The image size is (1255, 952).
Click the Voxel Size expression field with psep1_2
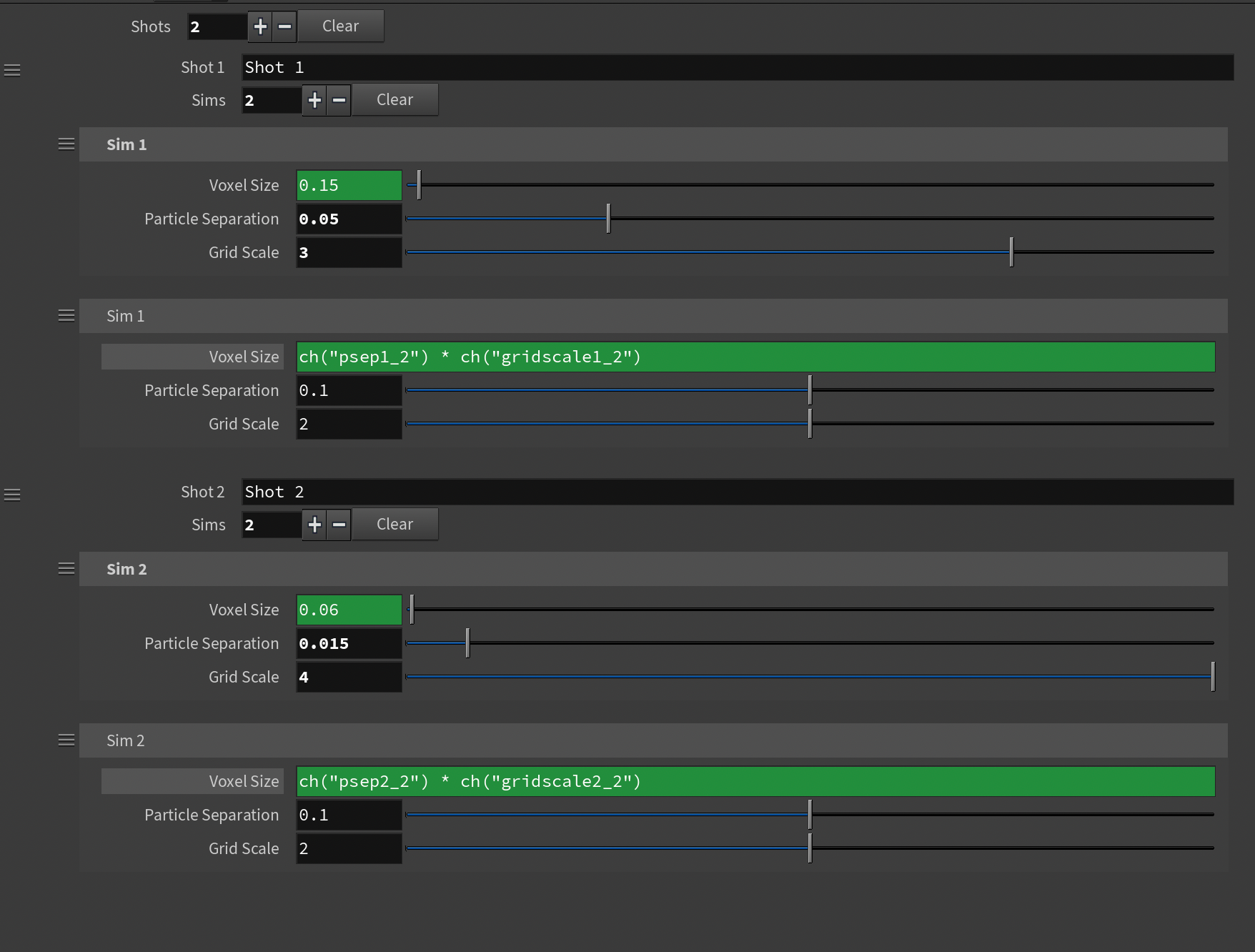pos(755,357)
